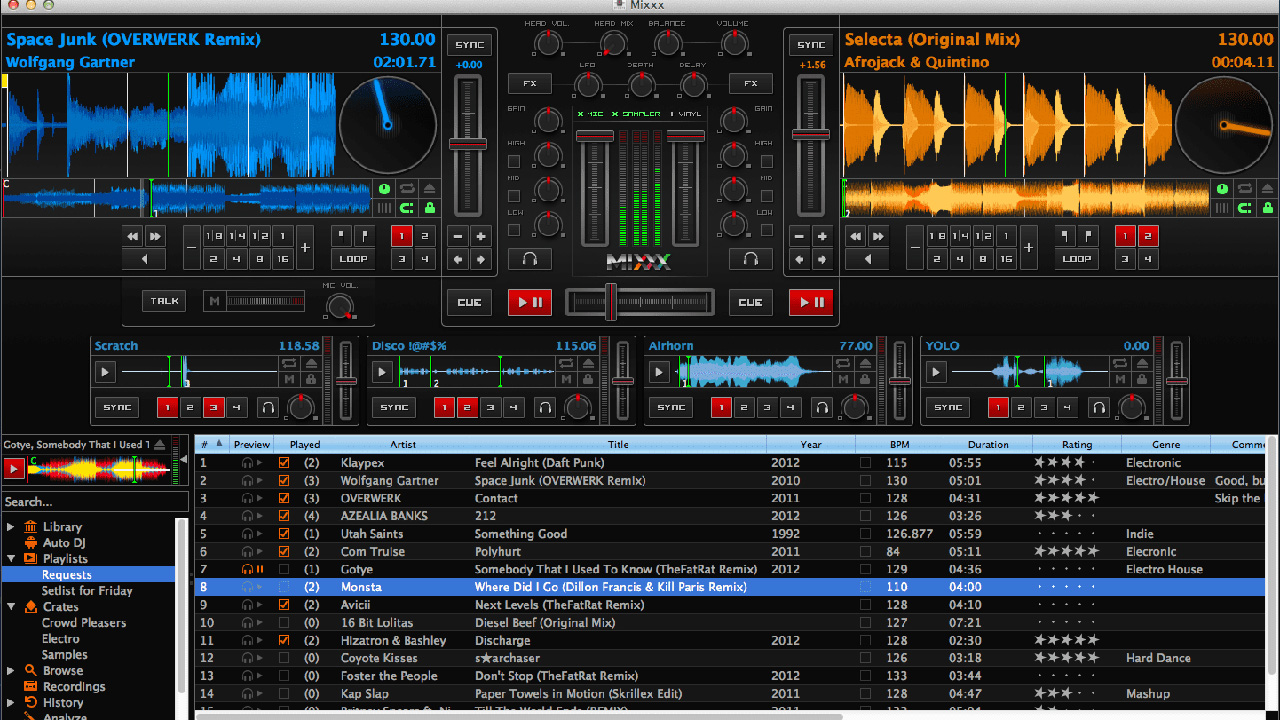This screenshot has width=1280, height=720.
Task: Enable the quantize magnet on the right deck
Action: pos(1245,208)
